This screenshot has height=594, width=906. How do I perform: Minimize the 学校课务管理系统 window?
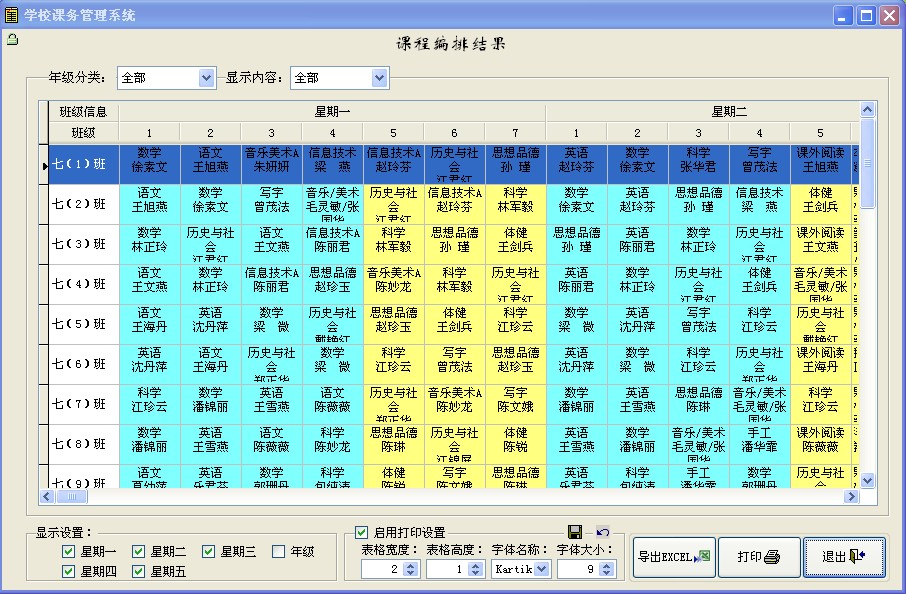pos(844,16)
